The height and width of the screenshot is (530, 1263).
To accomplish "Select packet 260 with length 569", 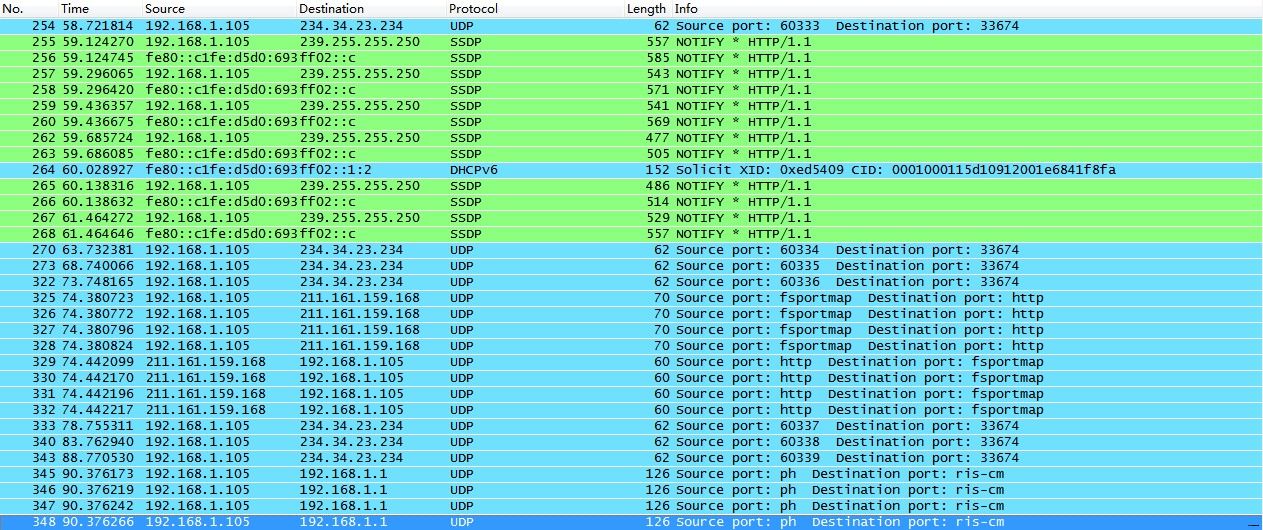I will tap(631, 122).
